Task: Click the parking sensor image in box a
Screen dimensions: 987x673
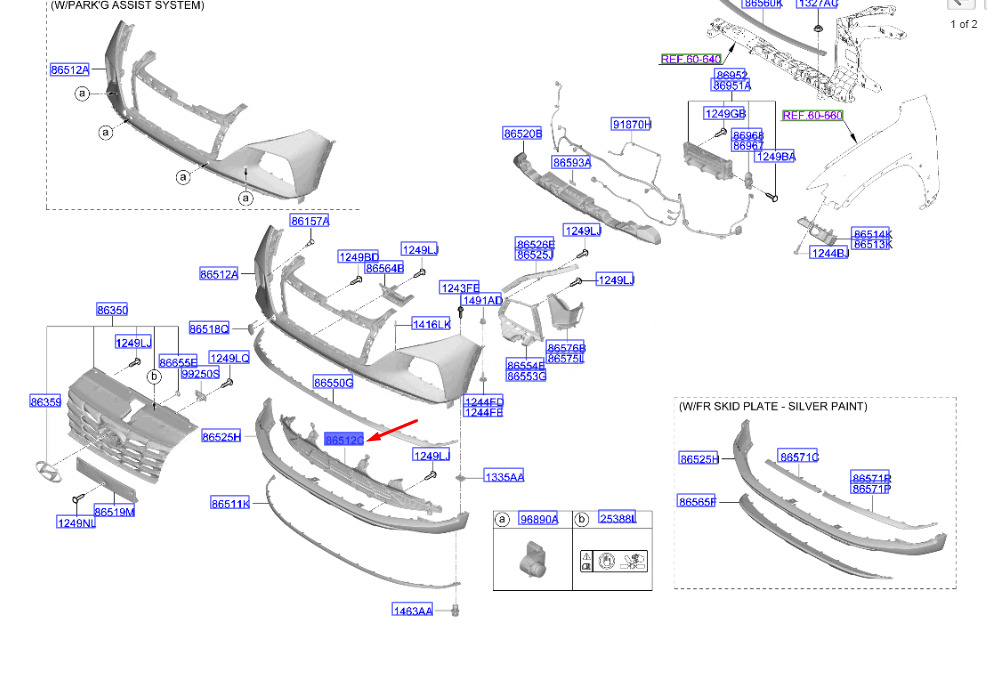Action: 533,558
